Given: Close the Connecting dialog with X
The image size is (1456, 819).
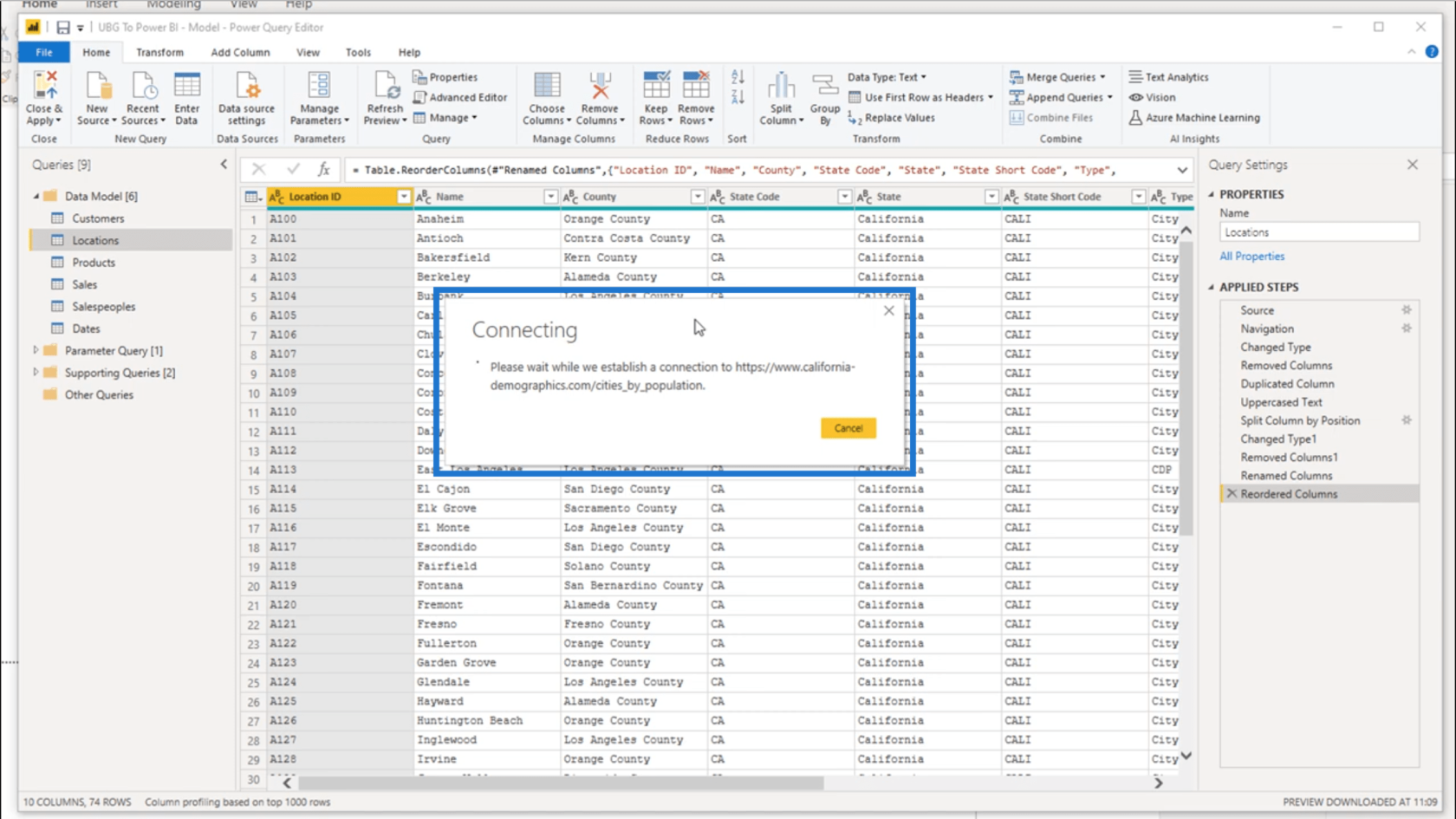Looking at the screenshot, I should pos(888,311).
